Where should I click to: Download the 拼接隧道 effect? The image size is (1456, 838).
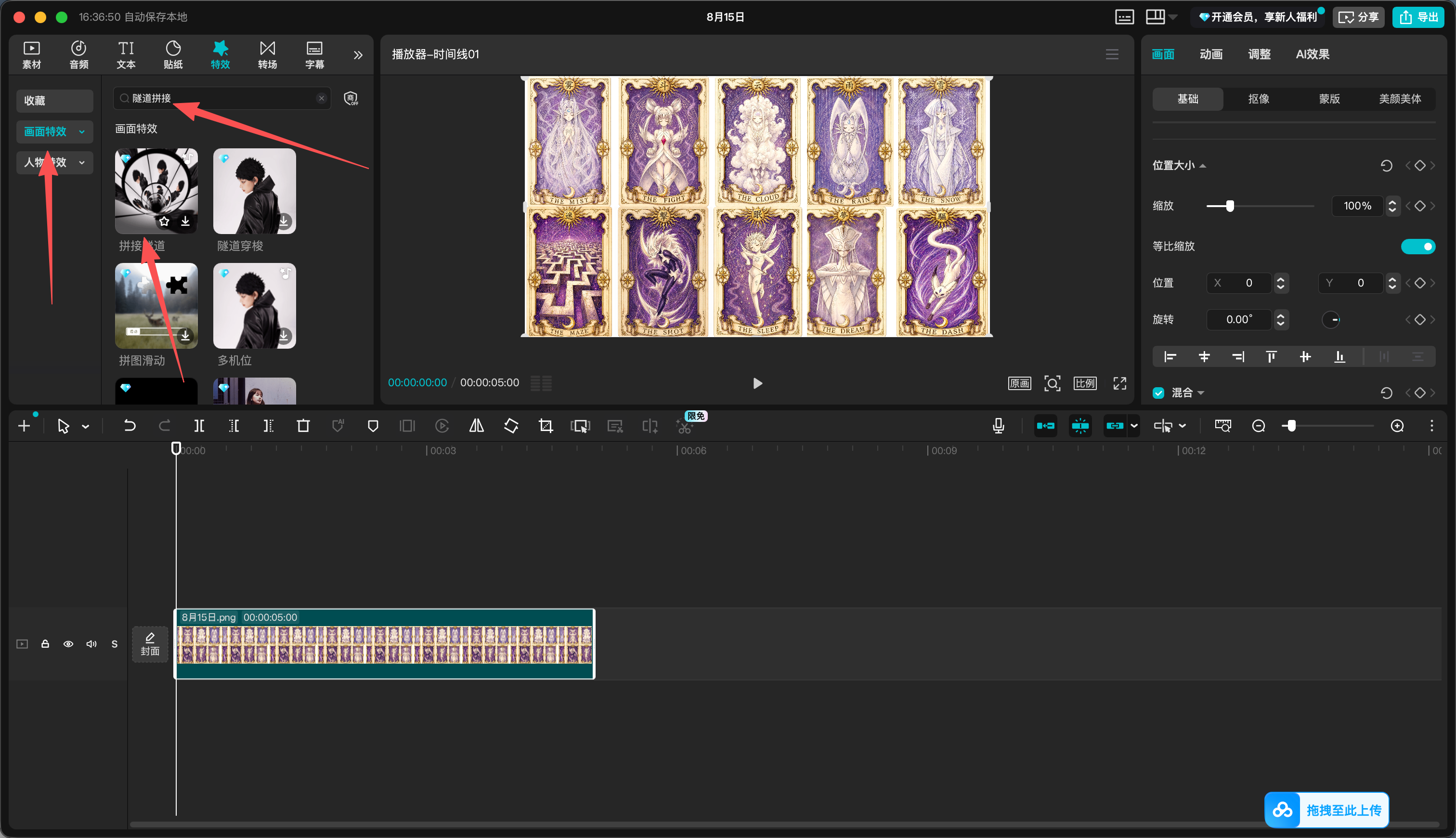tap(185, 221)
